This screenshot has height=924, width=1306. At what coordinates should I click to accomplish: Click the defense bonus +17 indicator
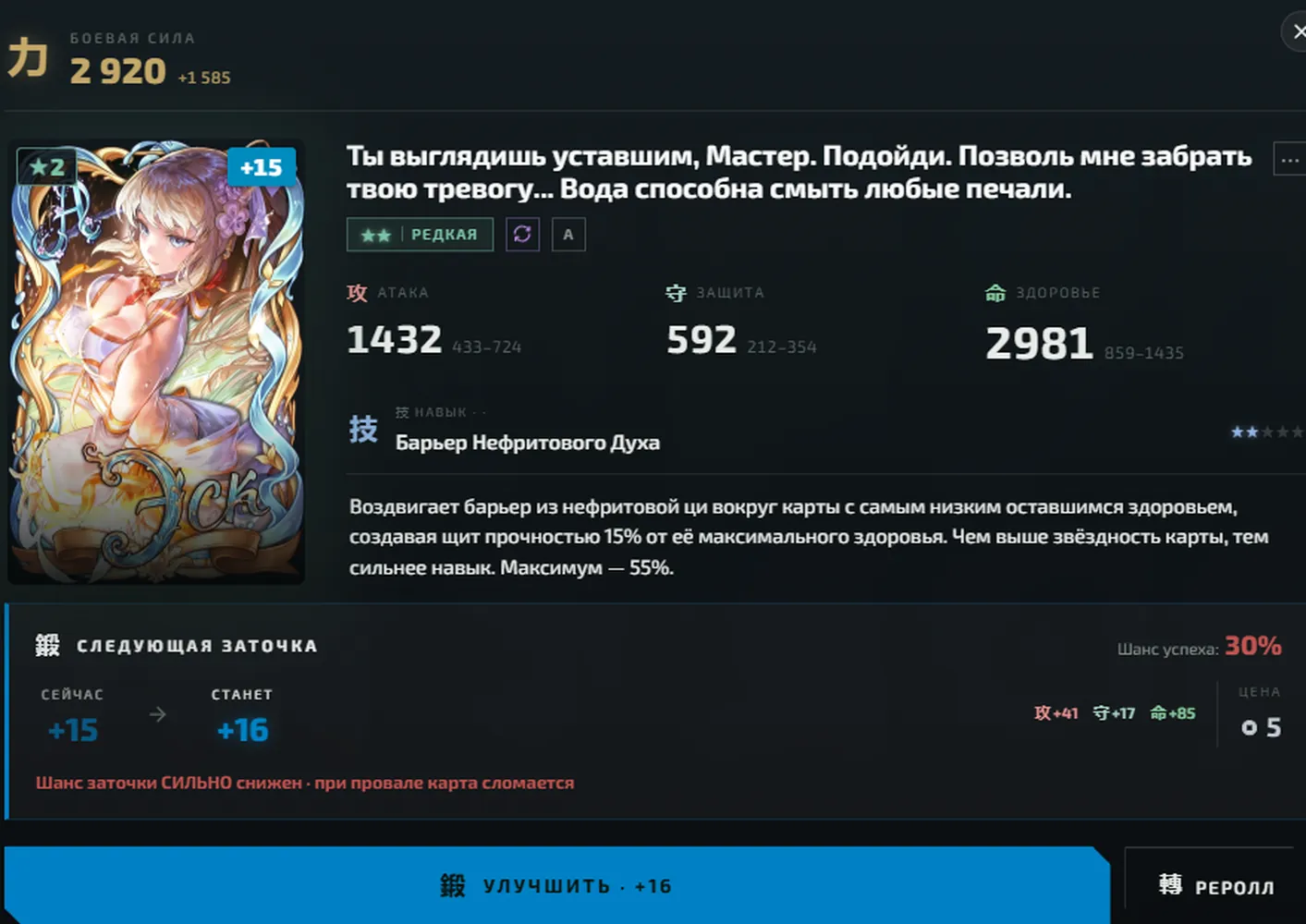(1114, 713)
